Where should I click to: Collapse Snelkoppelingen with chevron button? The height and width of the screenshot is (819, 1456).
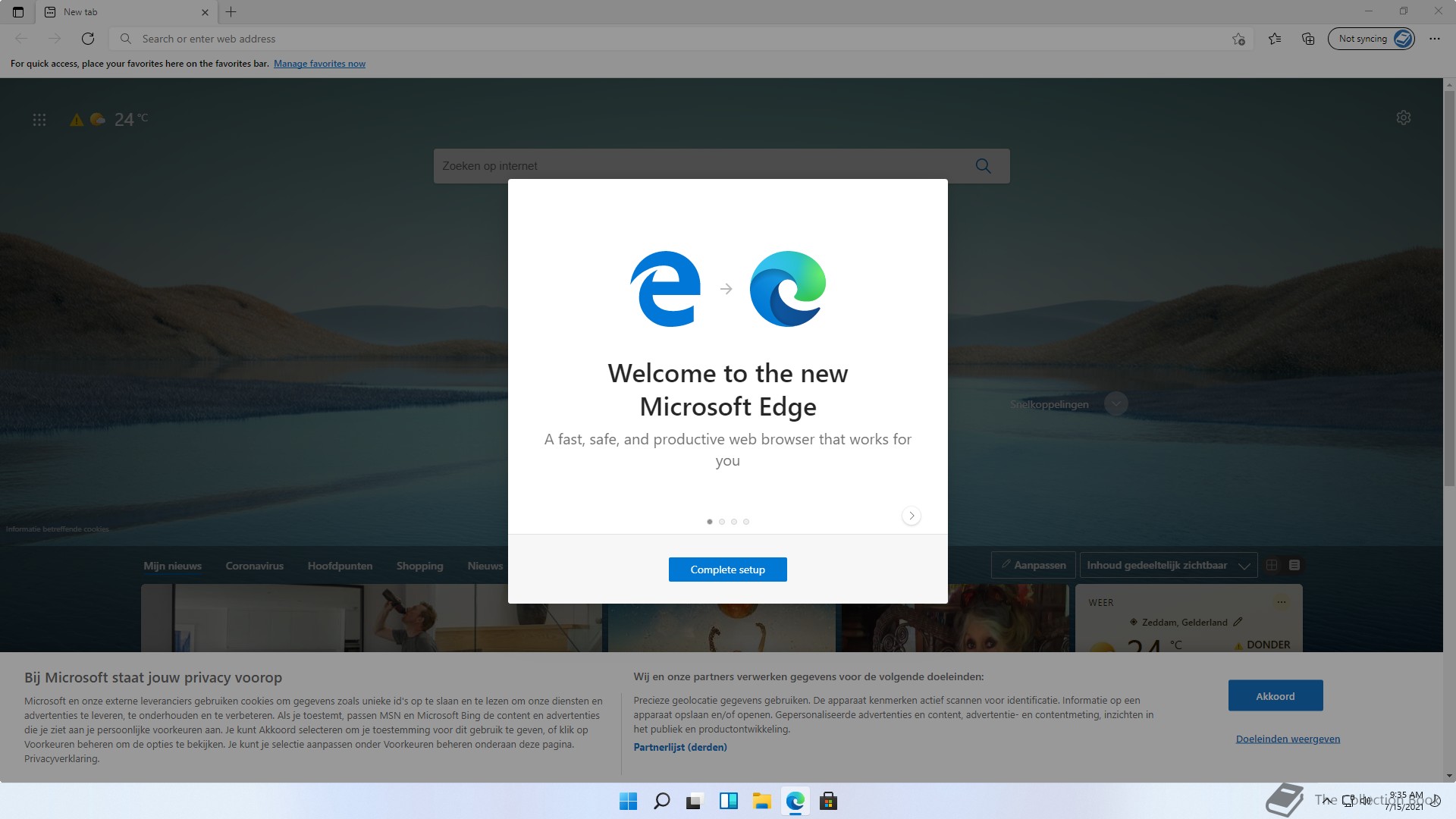(x=1116, y=403)
